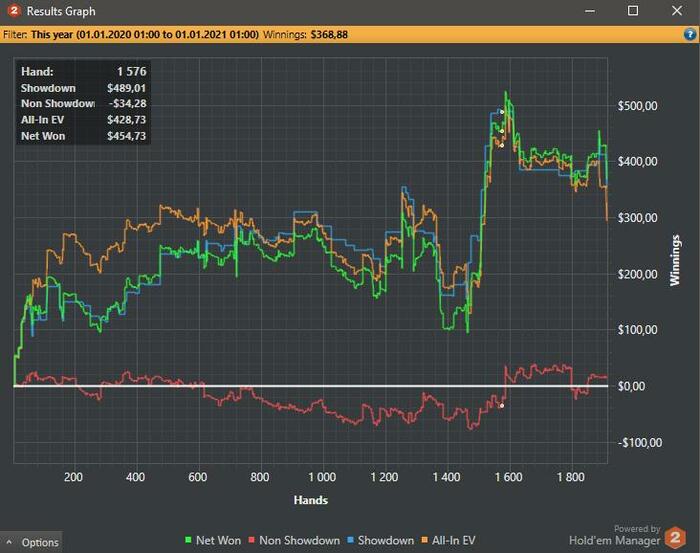Screen dimensions: 700x553
Task: Click the 800 hands axis label
Action: tap(260, 477)
